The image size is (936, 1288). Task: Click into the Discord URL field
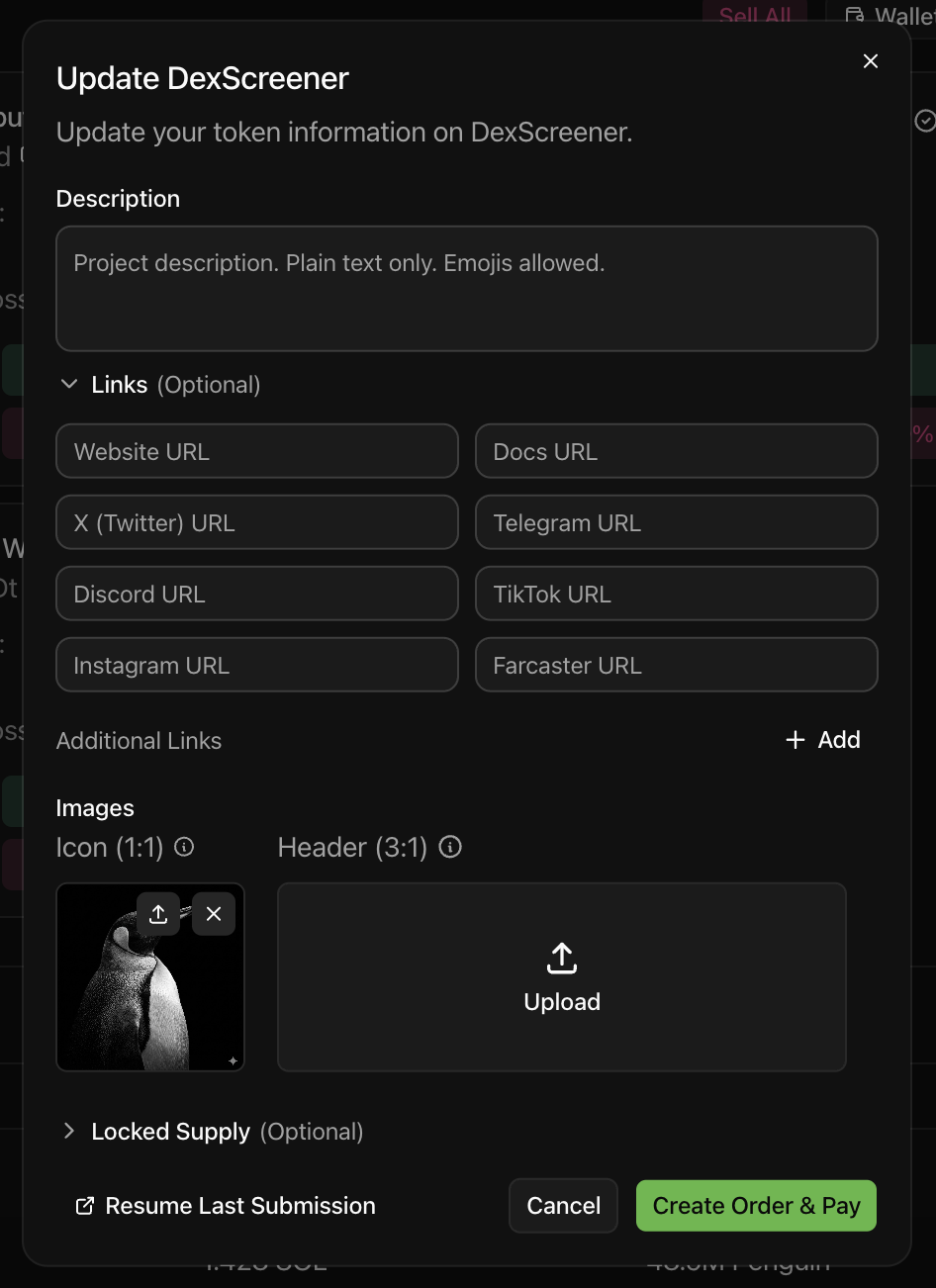point(257,595)
